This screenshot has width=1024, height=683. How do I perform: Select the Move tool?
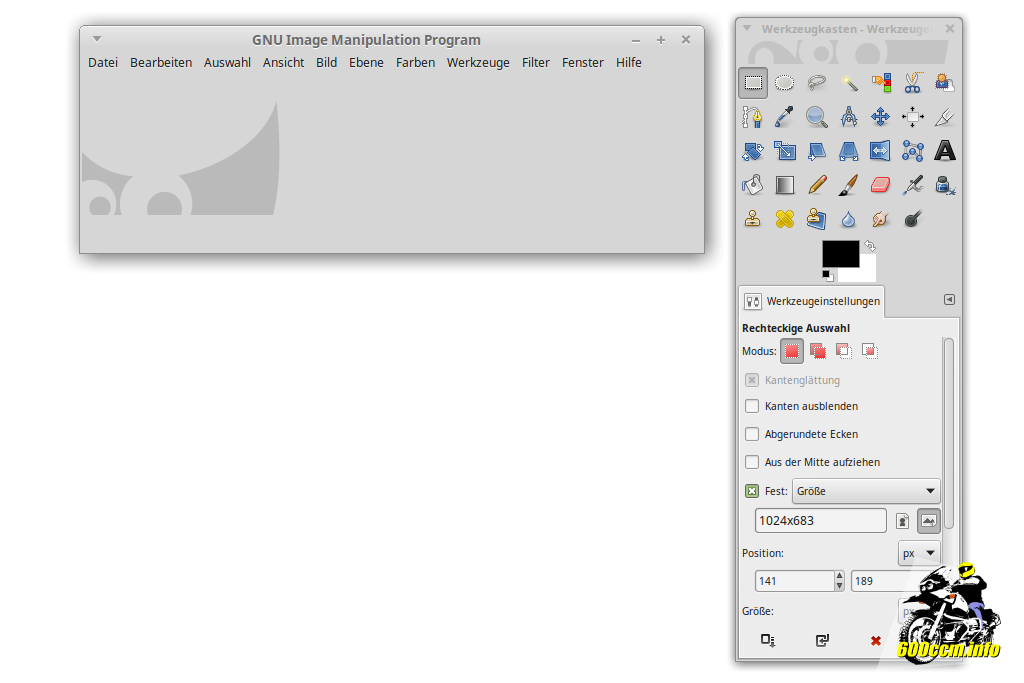880,117
